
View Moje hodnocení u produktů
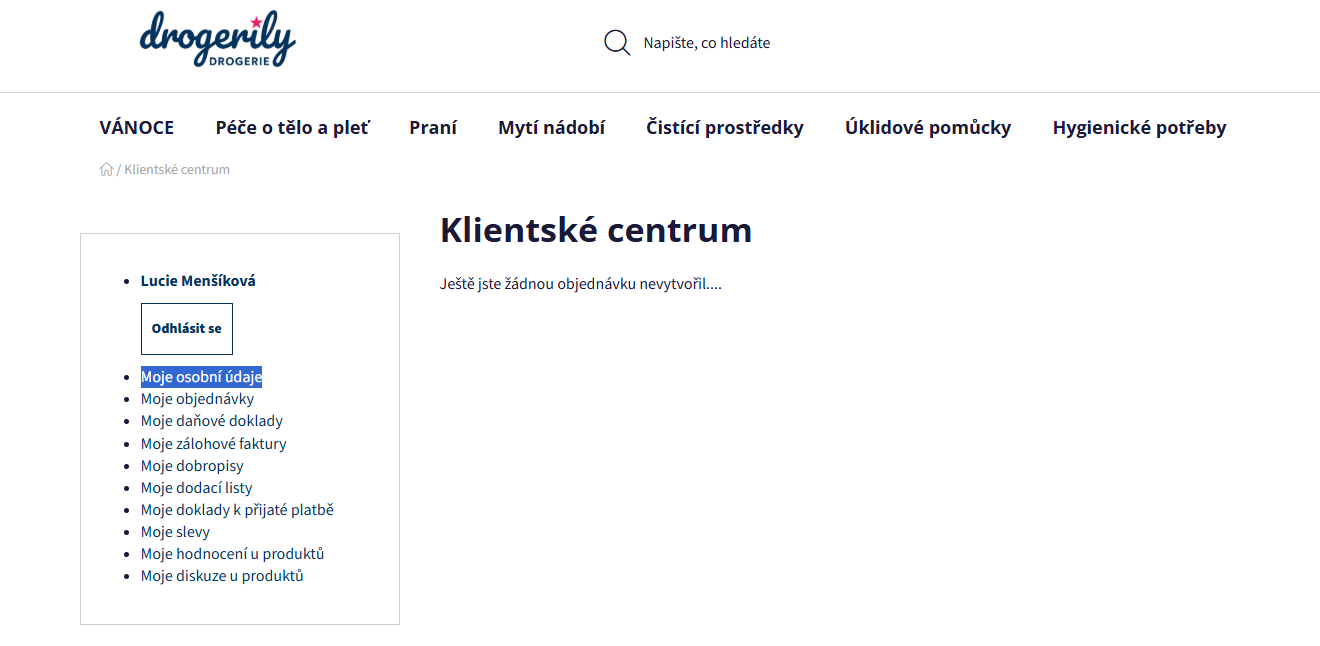232,554
